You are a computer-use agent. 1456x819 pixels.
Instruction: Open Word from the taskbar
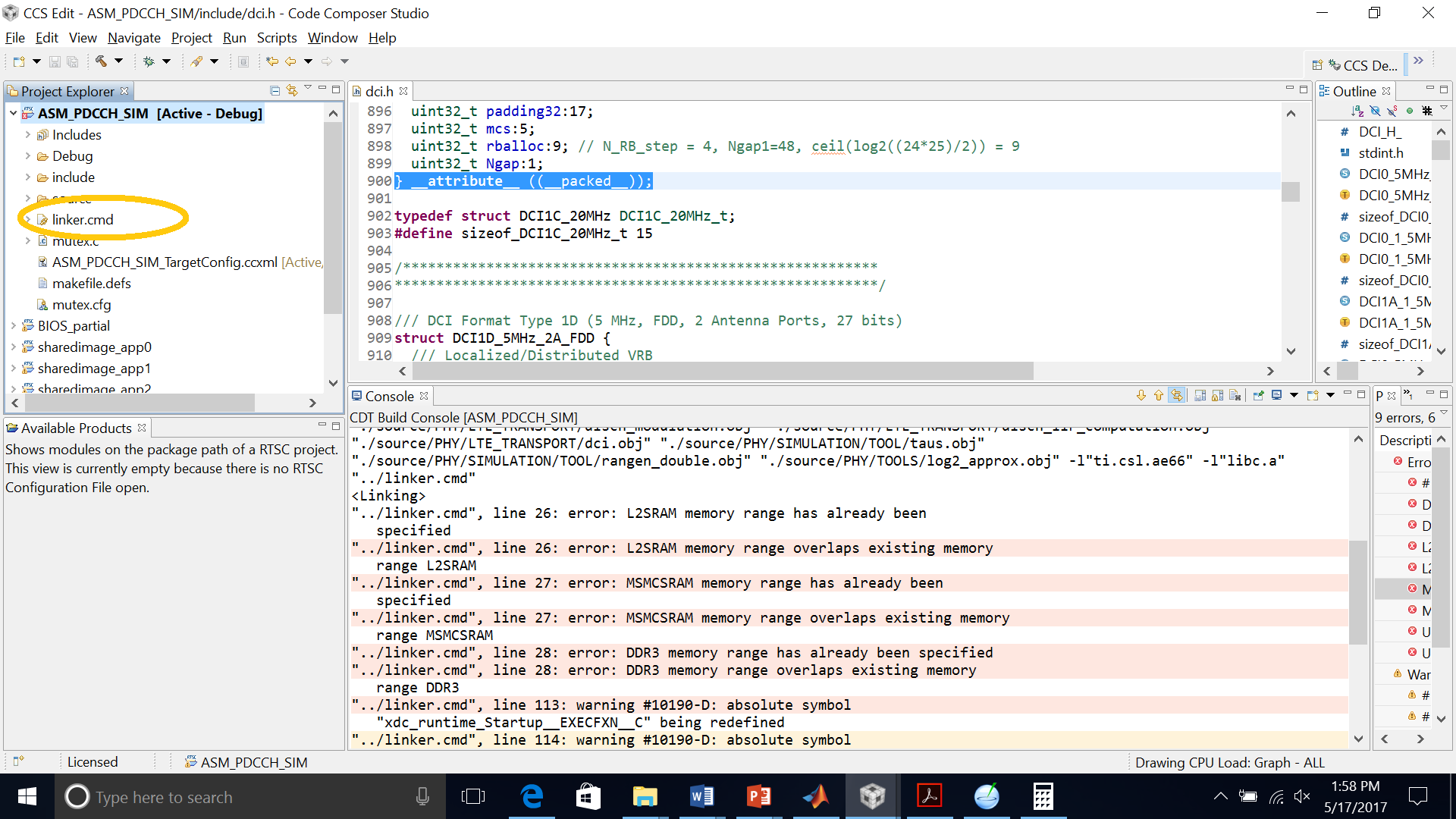click(702, 796)
